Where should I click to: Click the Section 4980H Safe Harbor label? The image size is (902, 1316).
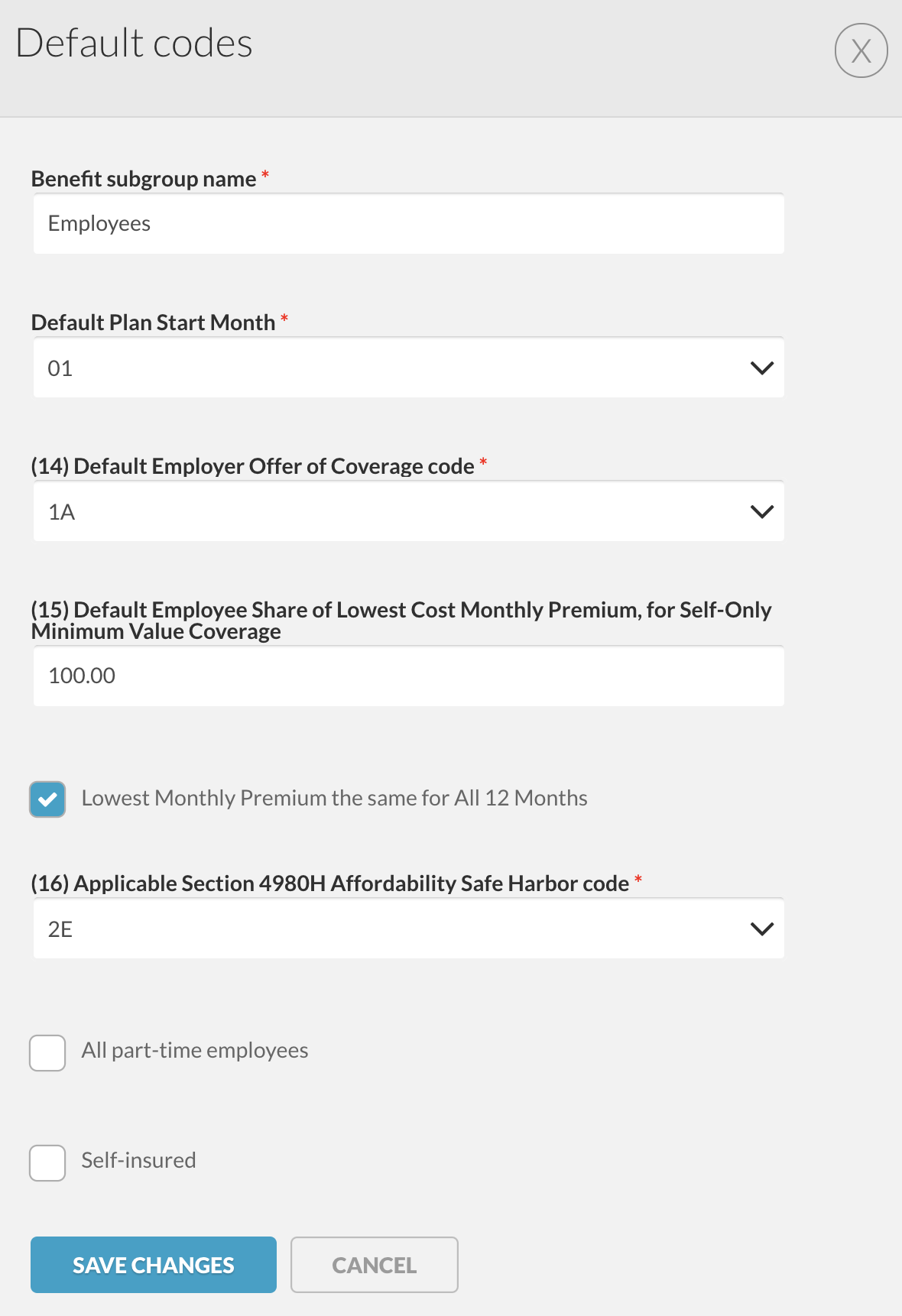[329, 883]
